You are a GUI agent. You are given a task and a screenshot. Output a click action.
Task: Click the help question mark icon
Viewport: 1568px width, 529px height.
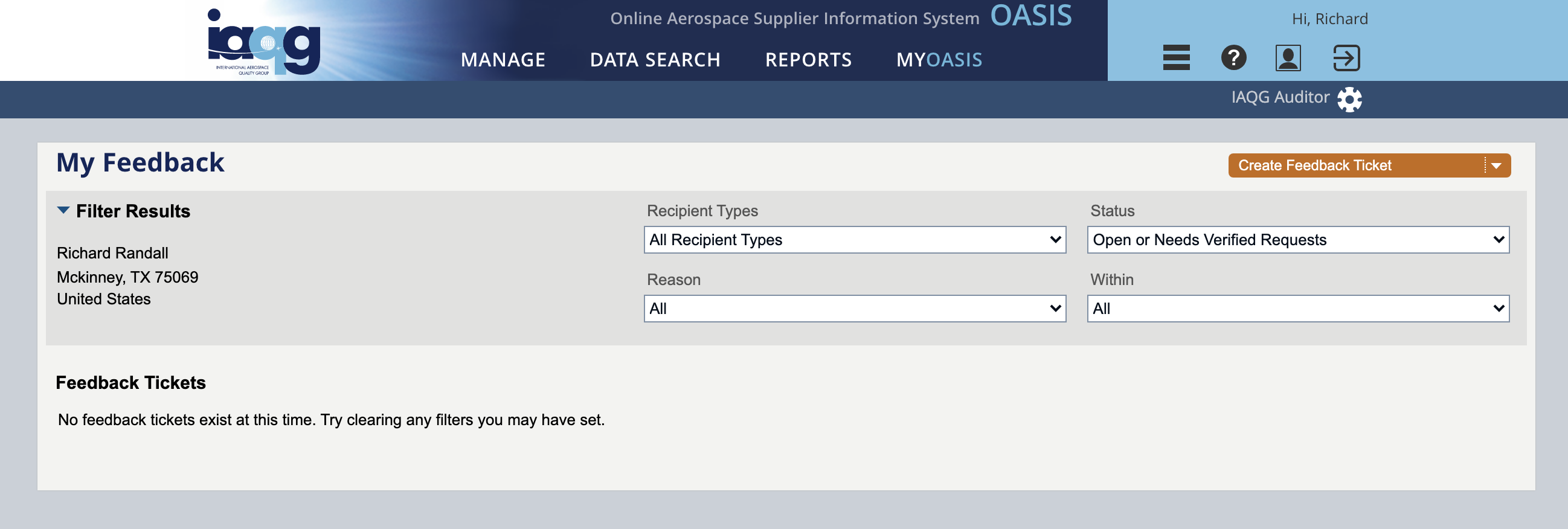pos(1233,58)
